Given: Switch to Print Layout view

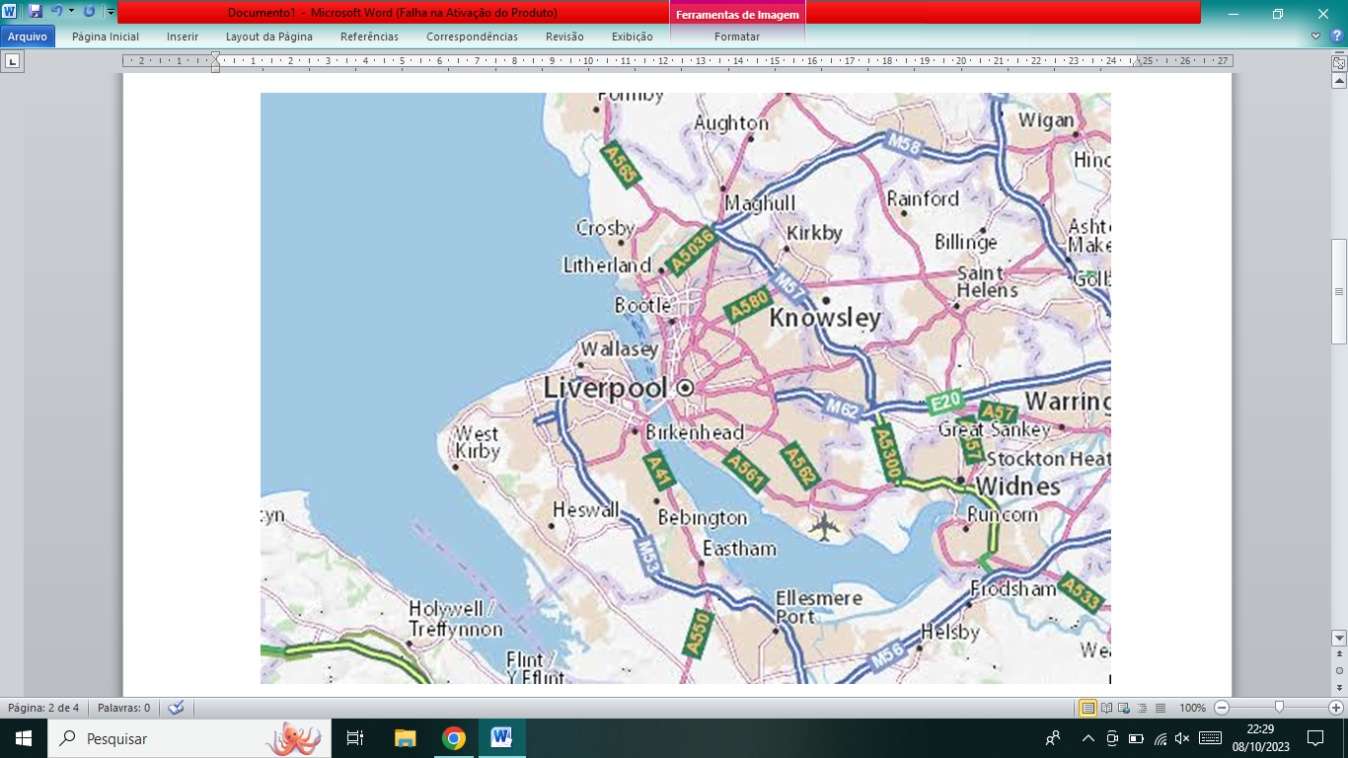Looking at the screenshot, I should pos(1088,708).
